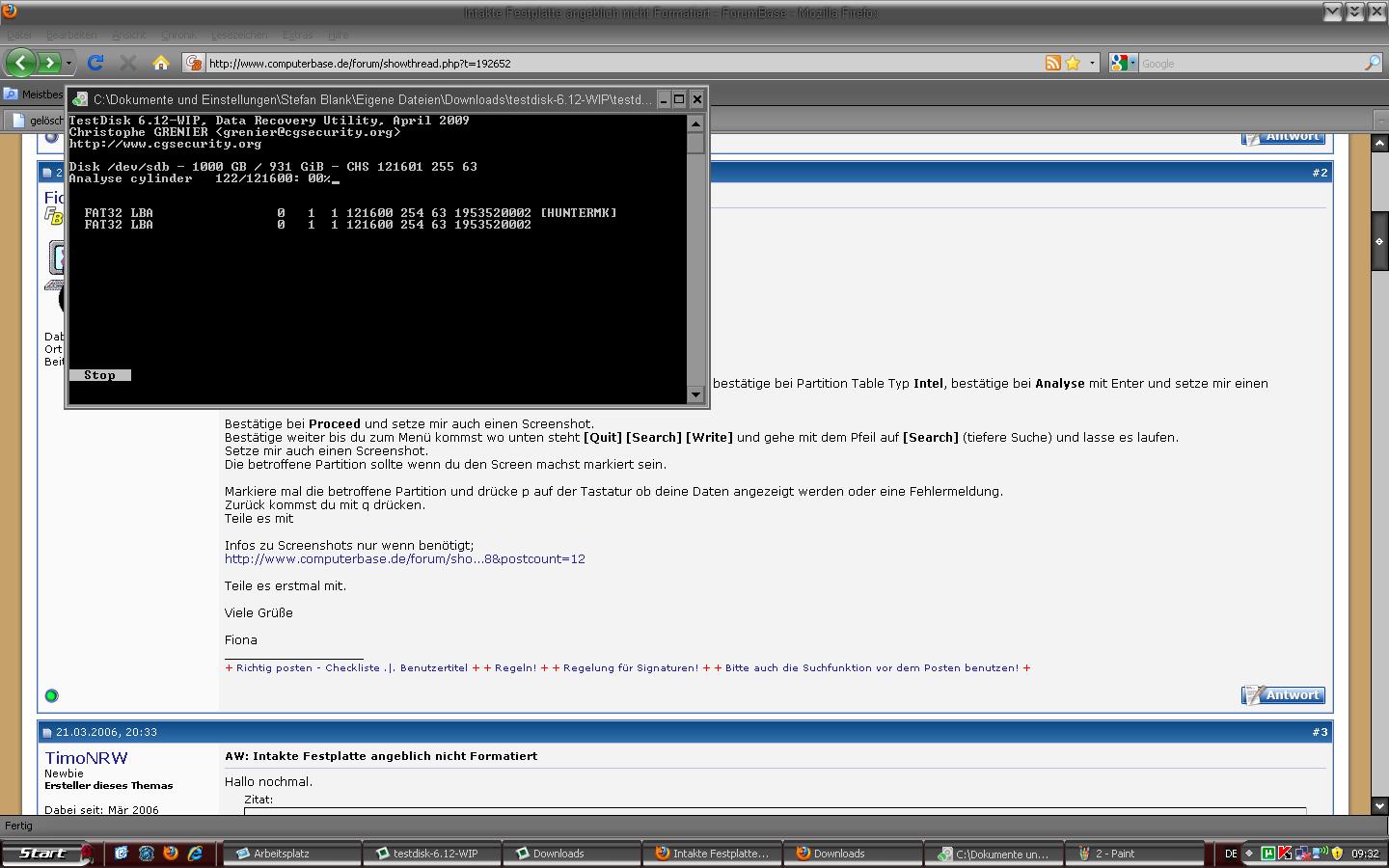Click the green tray icon next to Kaspersky

[x=1268, y=854]
